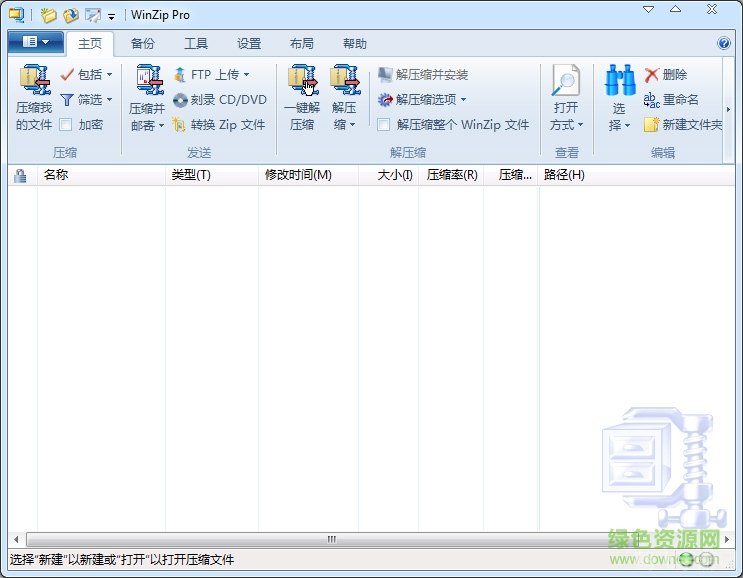This screenshot has height=578, width=743.
Task: Sort by the 类型(T) column header
Action: pos(212,175)
